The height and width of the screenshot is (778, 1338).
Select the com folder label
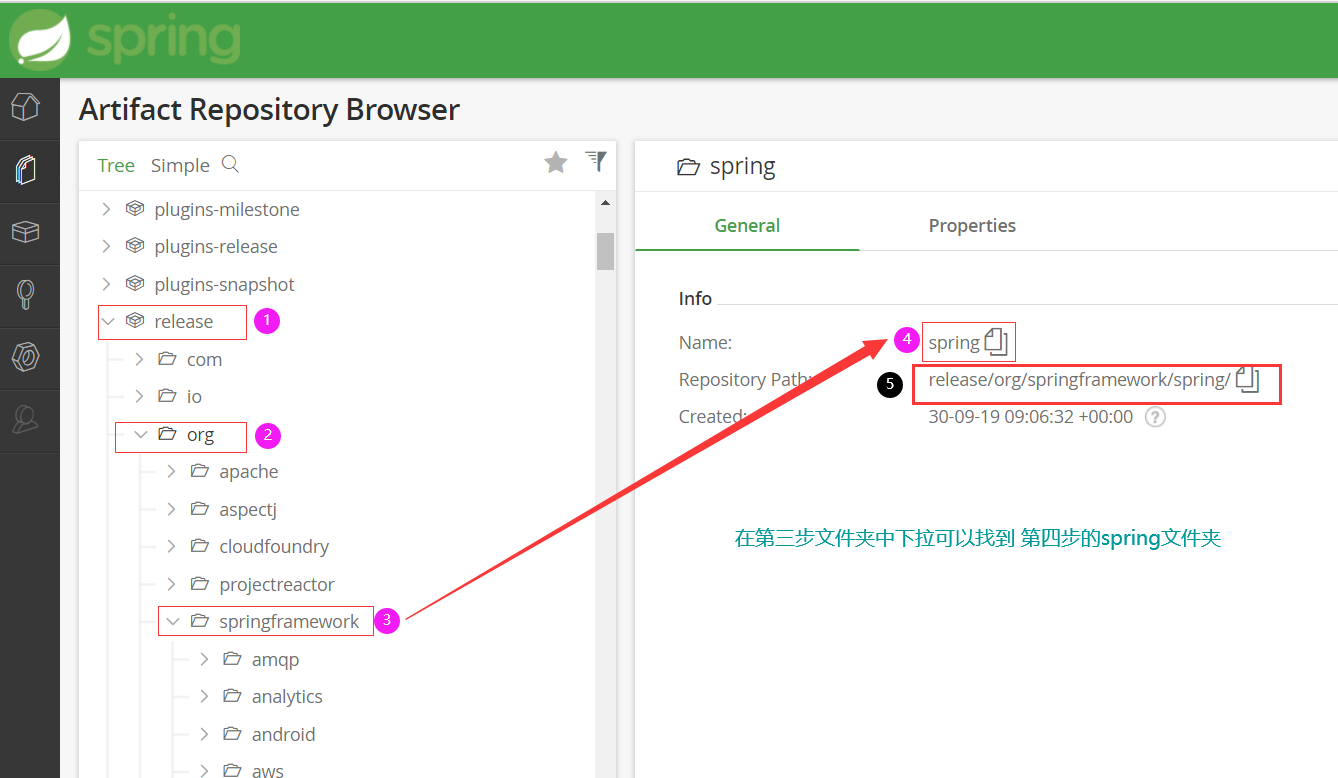tap(204, 359)
